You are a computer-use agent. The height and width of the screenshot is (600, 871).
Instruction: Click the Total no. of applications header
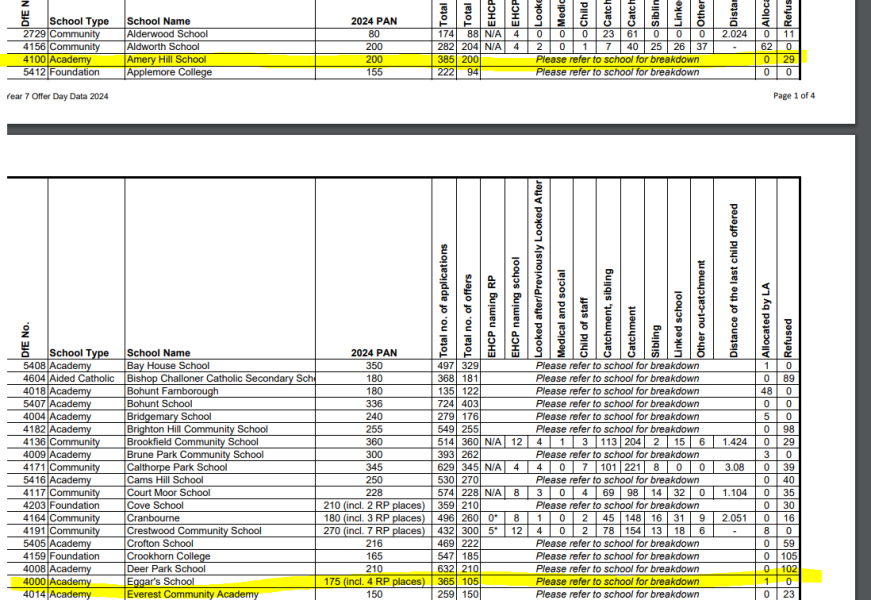coord(443,301)
